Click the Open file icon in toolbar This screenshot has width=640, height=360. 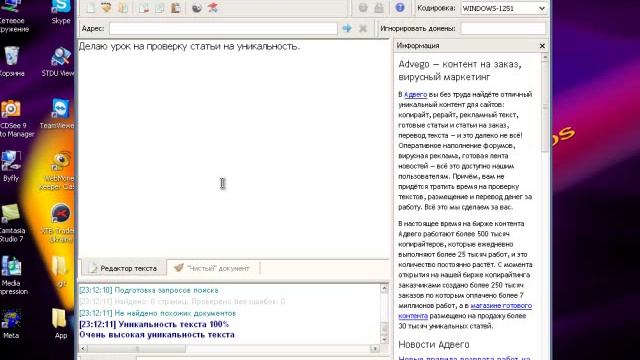pos(106,8)
